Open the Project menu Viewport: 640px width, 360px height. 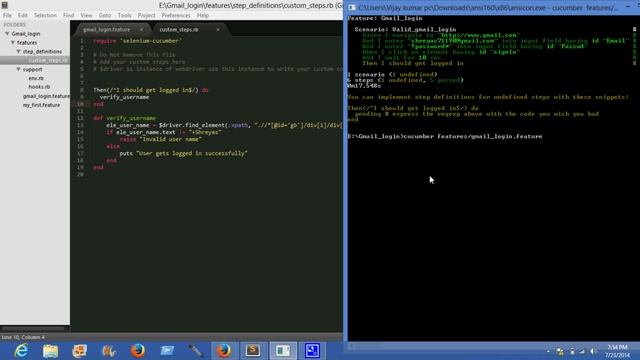(x=147, y=16)
